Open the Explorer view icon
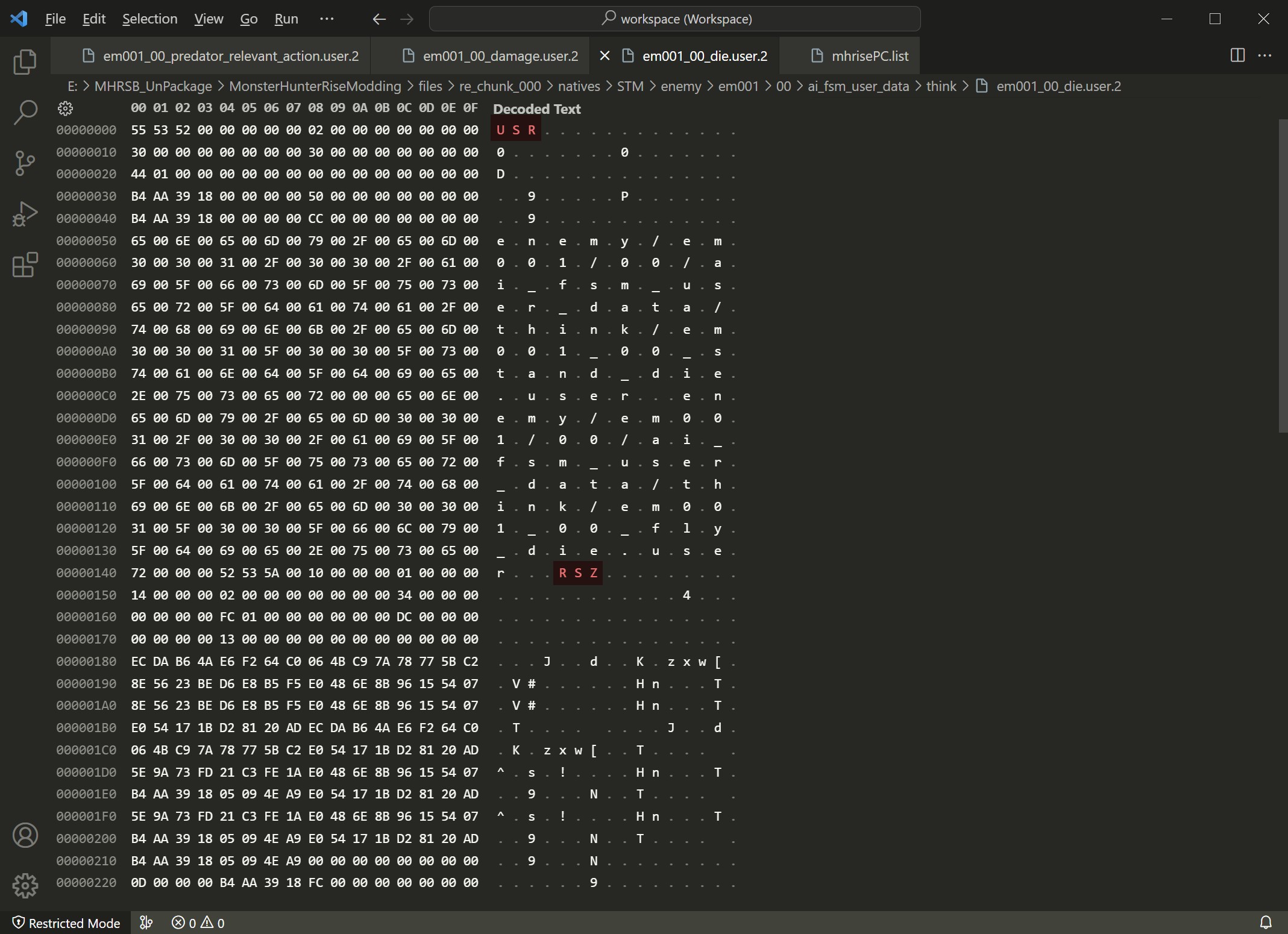This screenshot has height=934, width=1288. [25, 62]
